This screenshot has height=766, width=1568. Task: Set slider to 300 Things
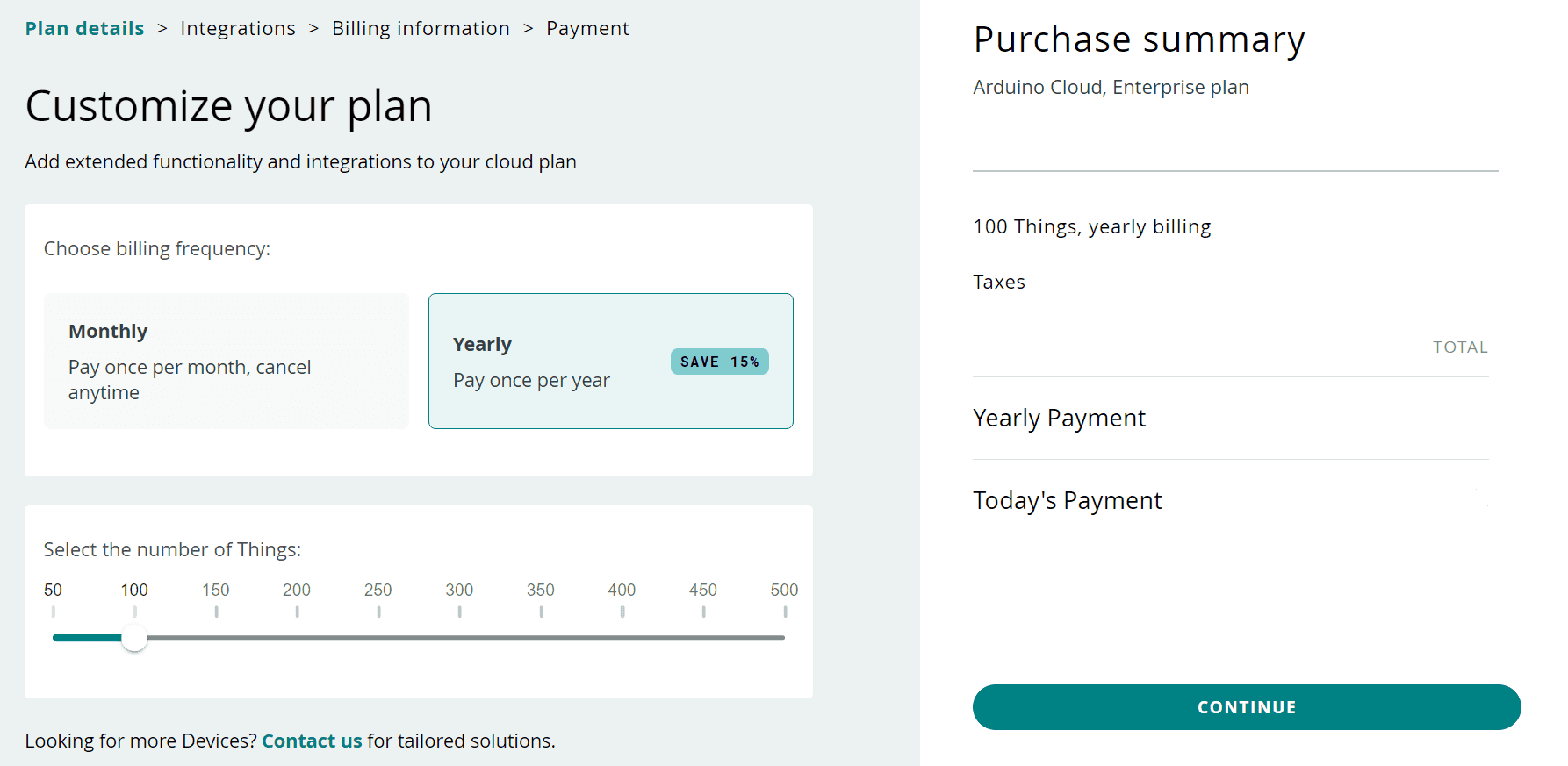pyautogui.click(x=459, y=638)
